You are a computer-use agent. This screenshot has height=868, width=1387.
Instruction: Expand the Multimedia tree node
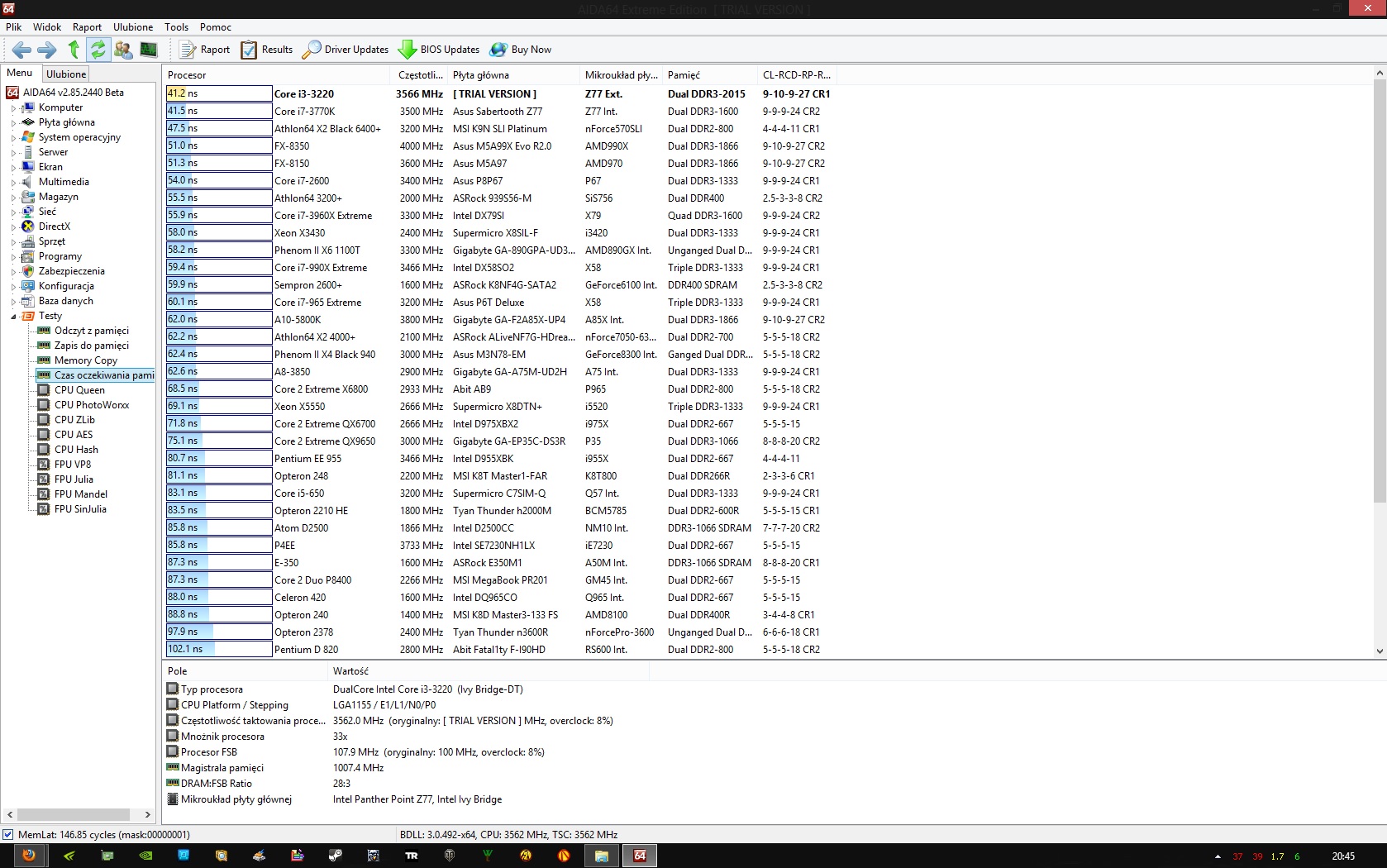13,183
